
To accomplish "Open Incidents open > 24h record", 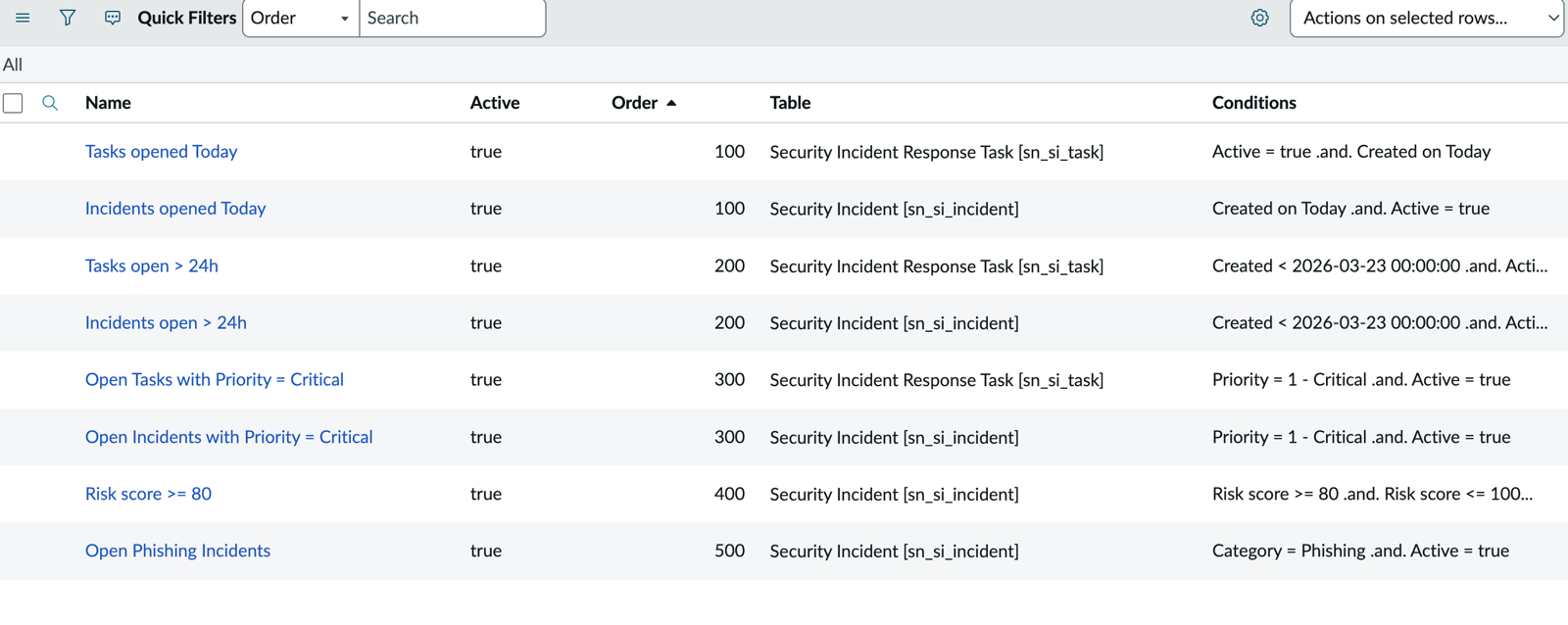I will click(x=166, y=322).
